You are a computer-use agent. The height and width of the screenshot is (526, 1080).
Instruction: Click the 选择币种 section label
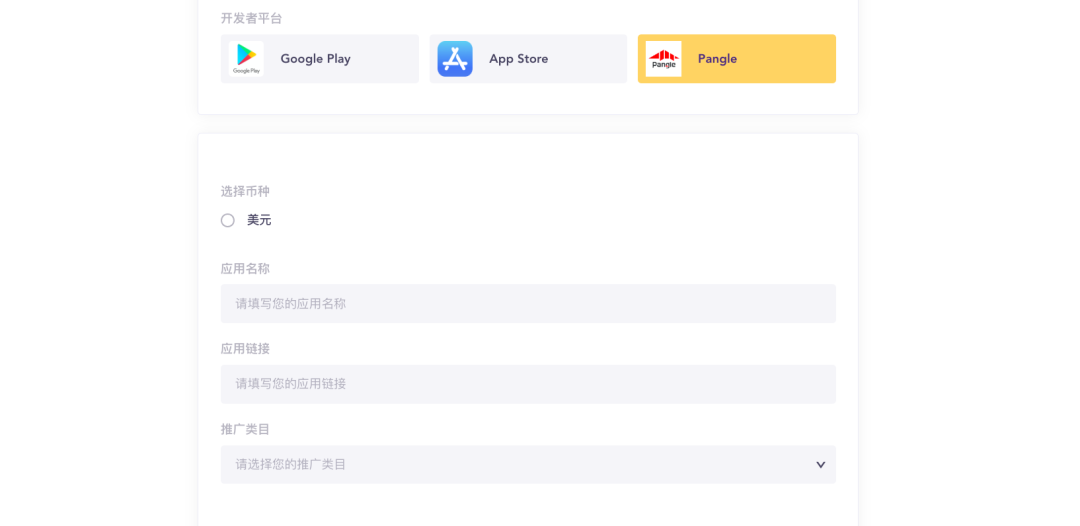245,191
